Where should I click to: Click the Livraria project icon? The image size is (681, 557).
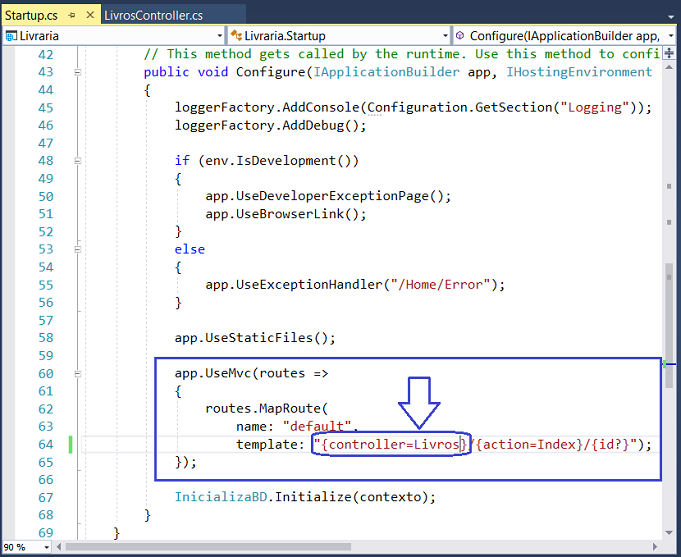(x=11, y=36)
